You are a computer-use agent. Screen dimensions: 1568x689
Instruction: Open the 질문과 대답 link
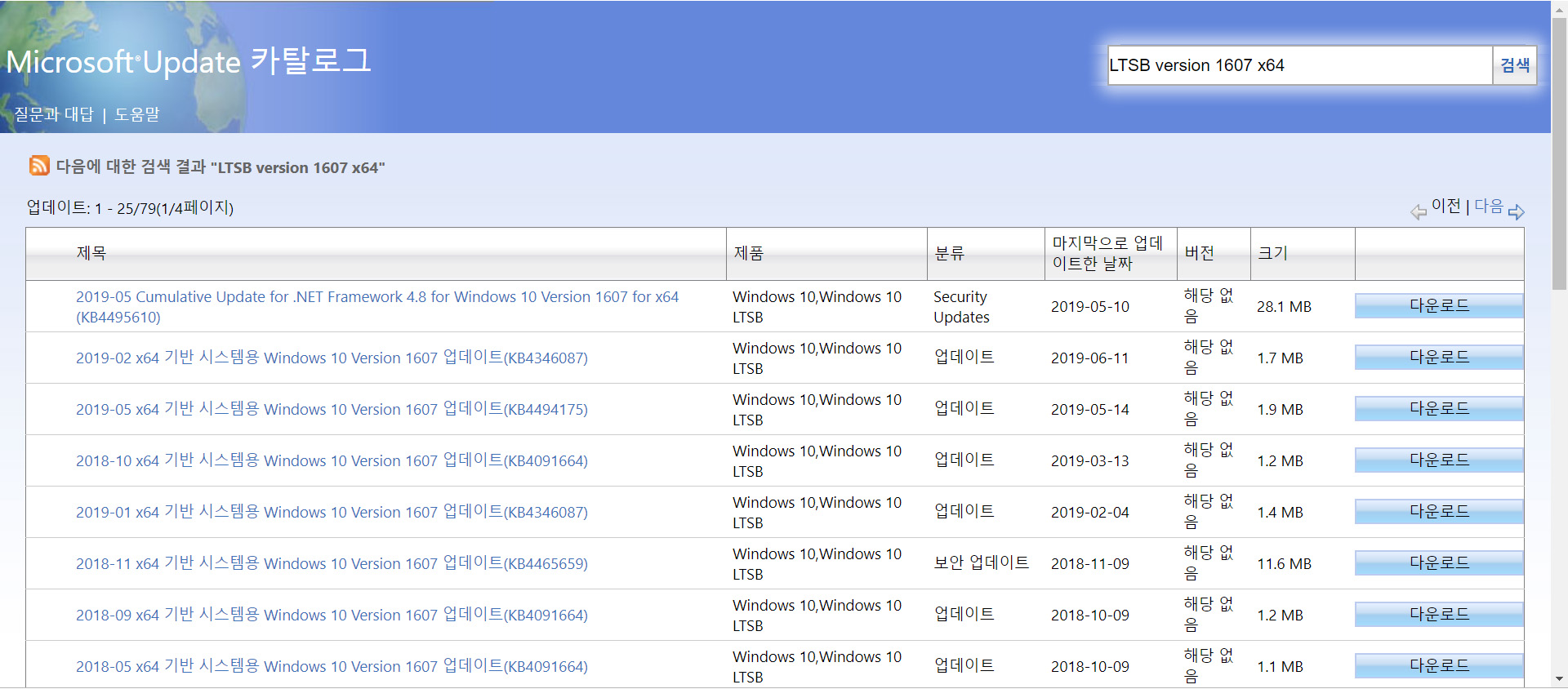54,114
